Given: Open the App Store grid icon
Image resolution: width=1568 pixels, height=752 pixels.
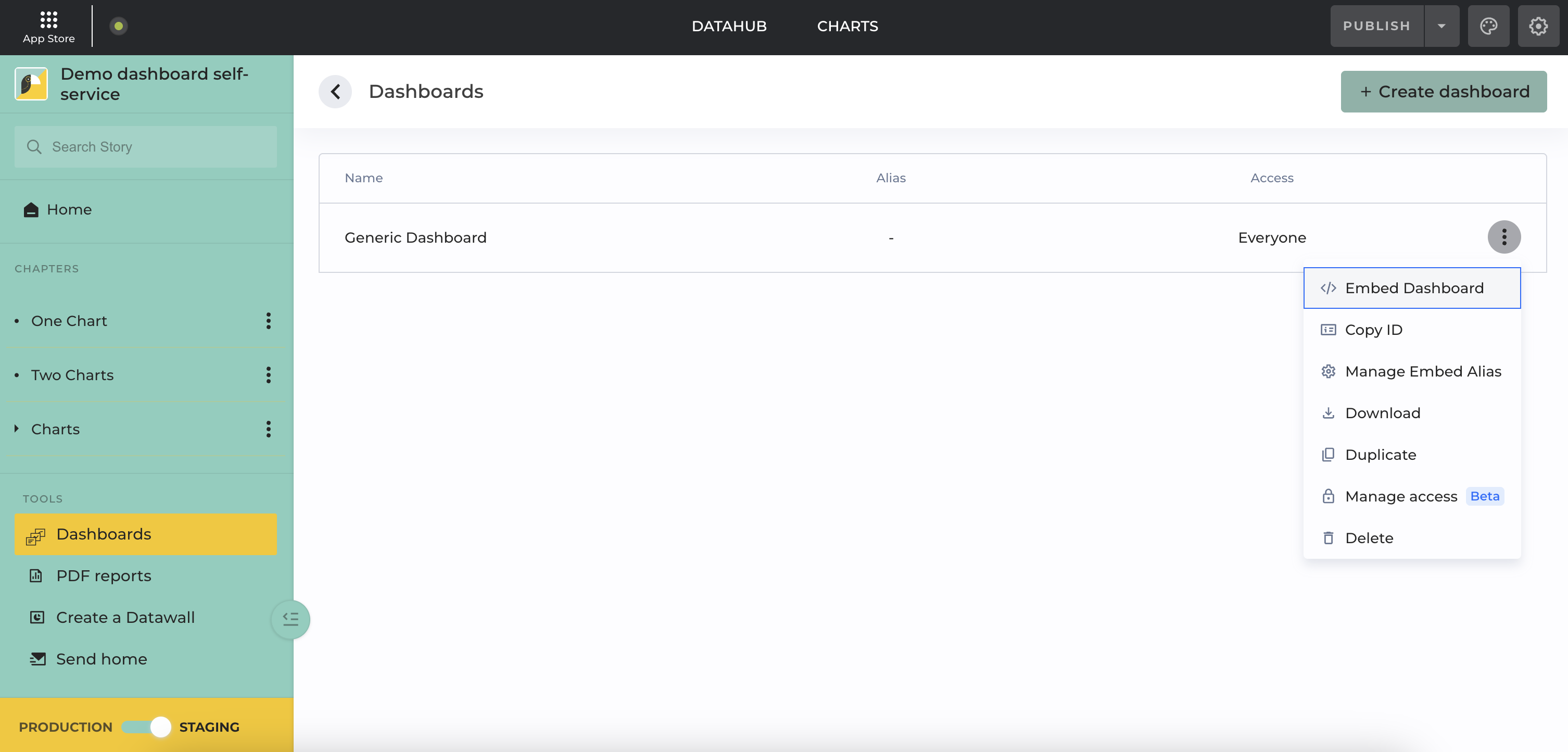Looking at the screenshot, I should [x=49, y=20].
